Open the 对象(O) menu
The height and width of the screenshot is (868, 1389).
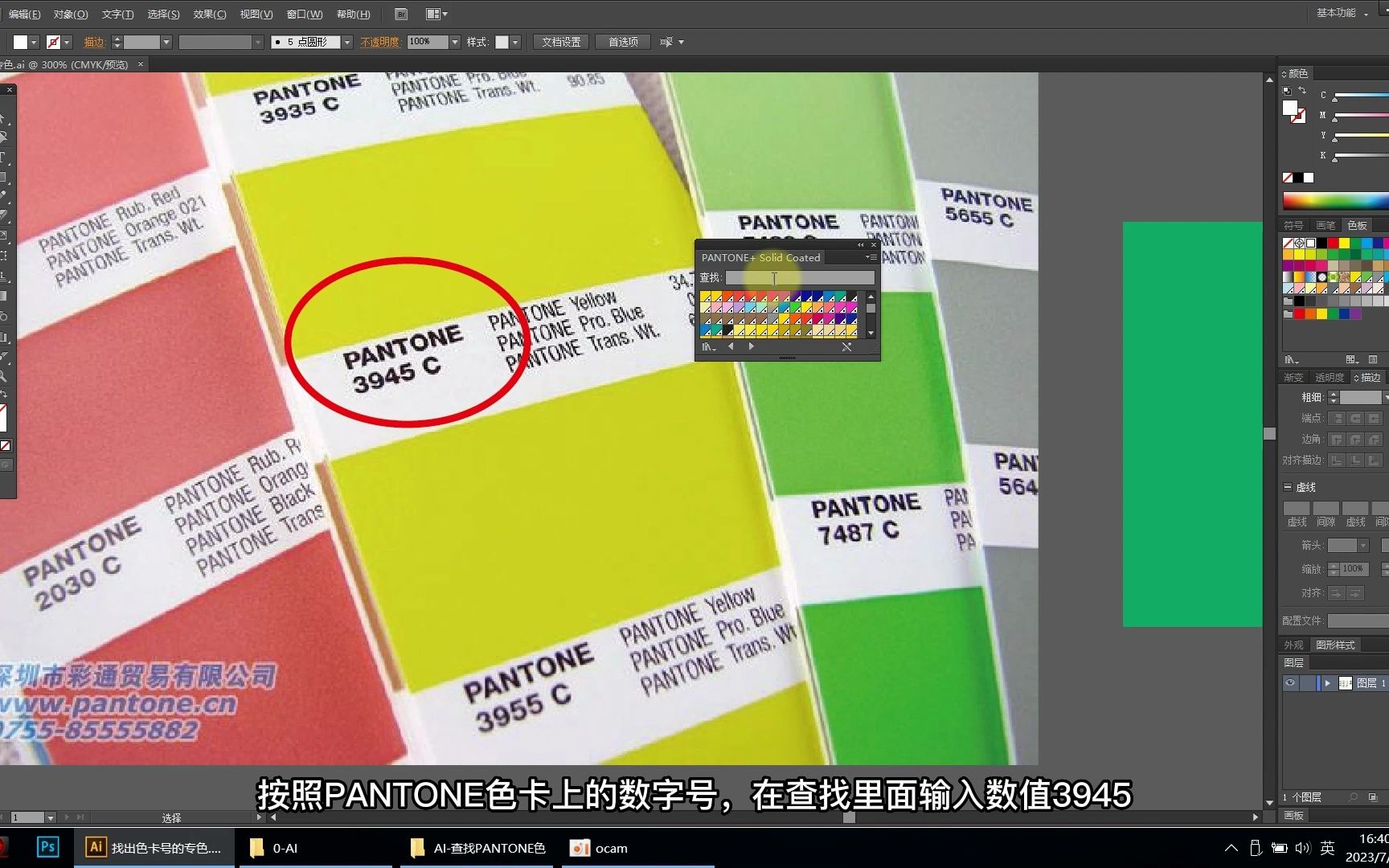pos(71,14)
